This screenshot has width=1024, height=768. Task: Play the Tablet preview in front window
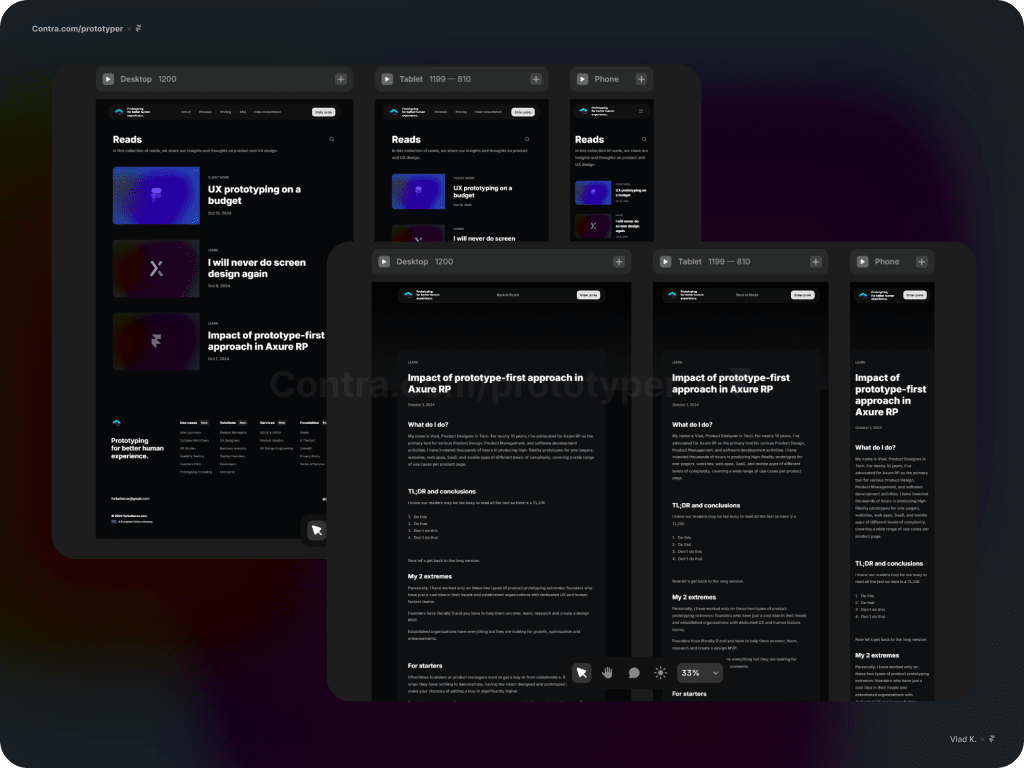665,261
